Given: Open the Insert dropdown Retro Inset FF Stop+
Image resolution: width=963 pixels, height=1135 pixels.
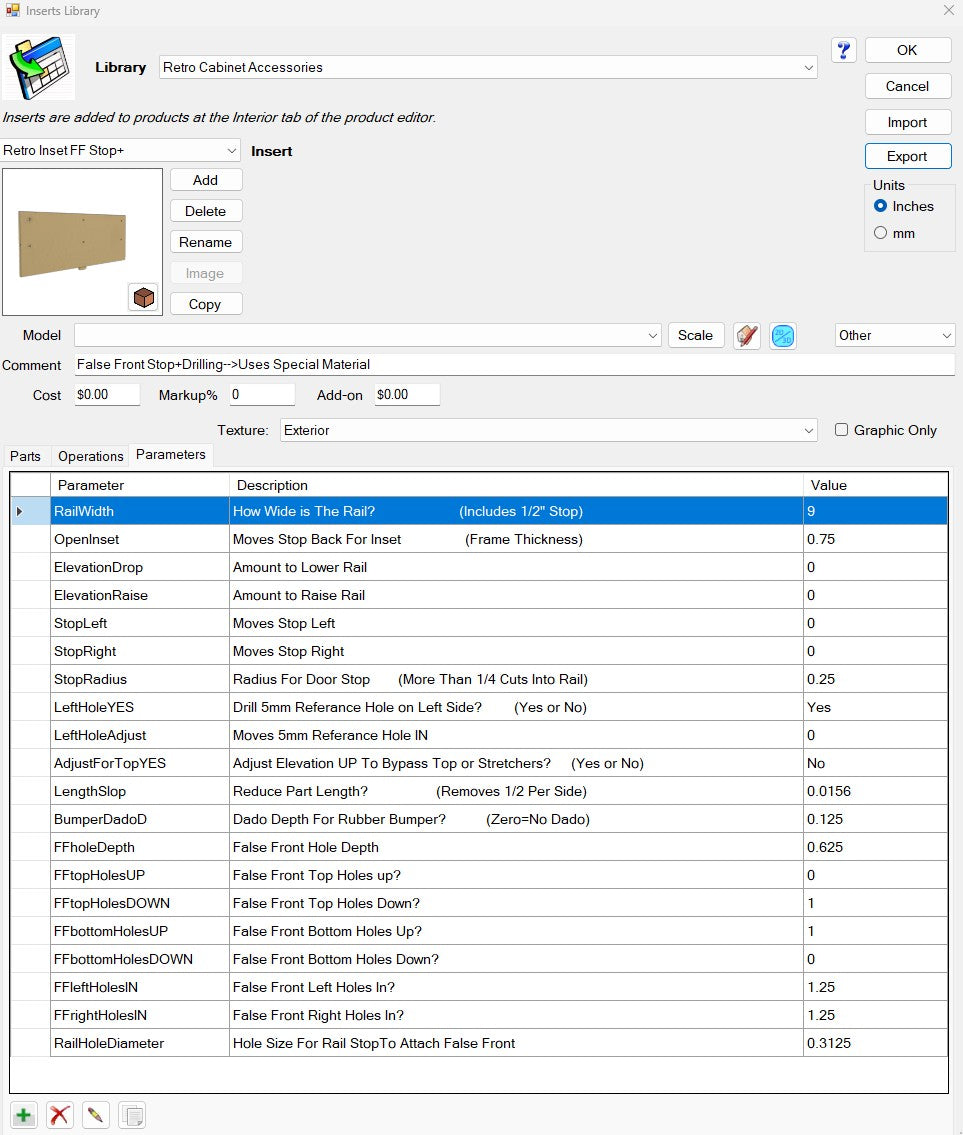Looking at the screenshot, I should tap(231, 151).
